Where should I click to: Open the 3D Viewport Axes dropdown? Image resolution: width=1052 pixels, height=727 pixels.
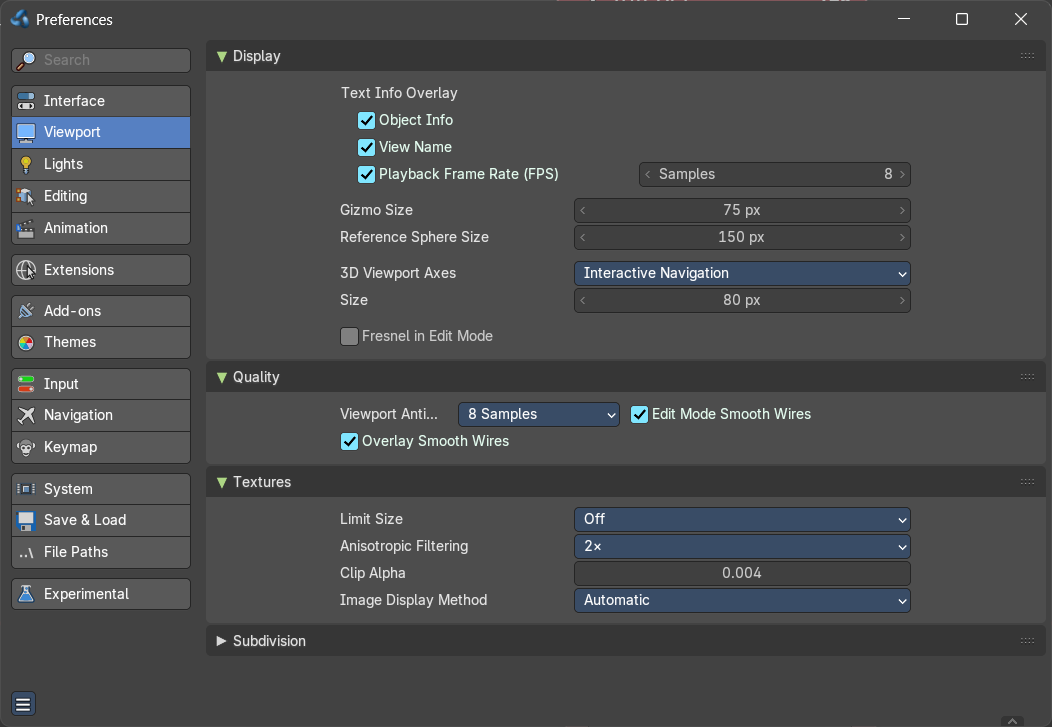coord(742,274)
